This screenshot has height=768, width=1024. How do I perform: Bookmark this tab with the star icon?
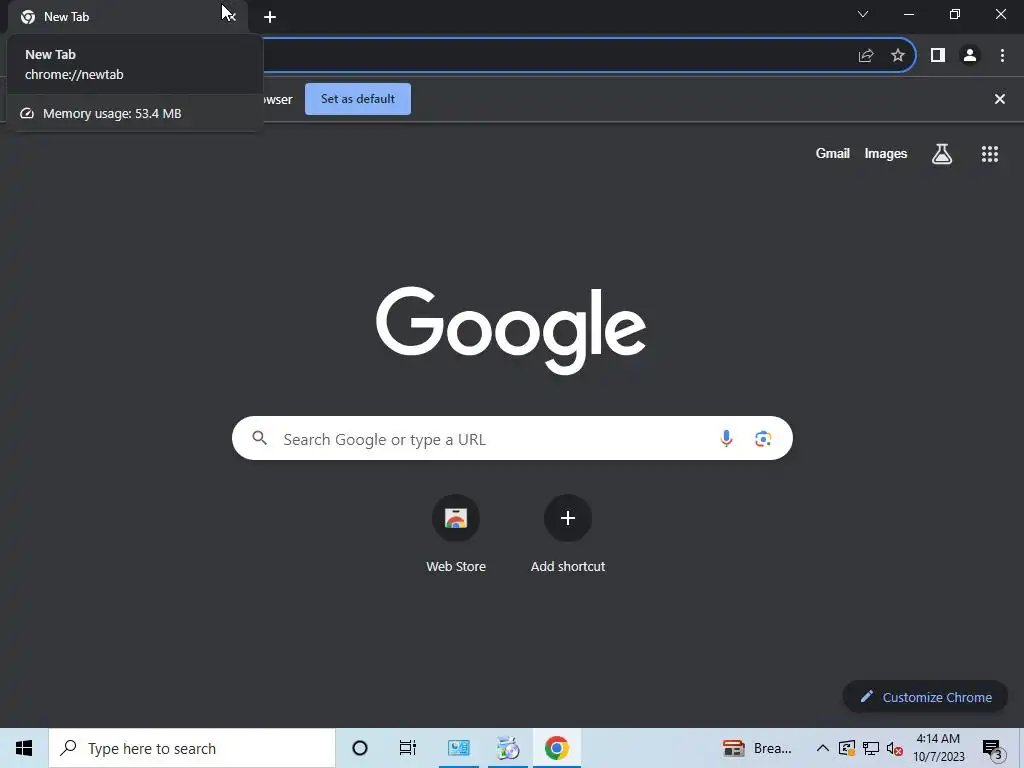click(x=898, y=56)
